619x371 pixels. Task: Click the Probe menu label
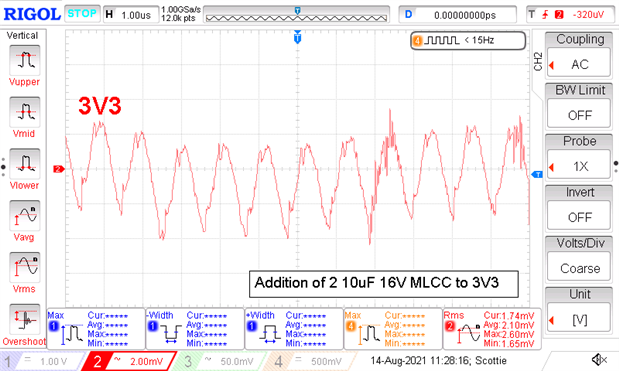point(580,141)
